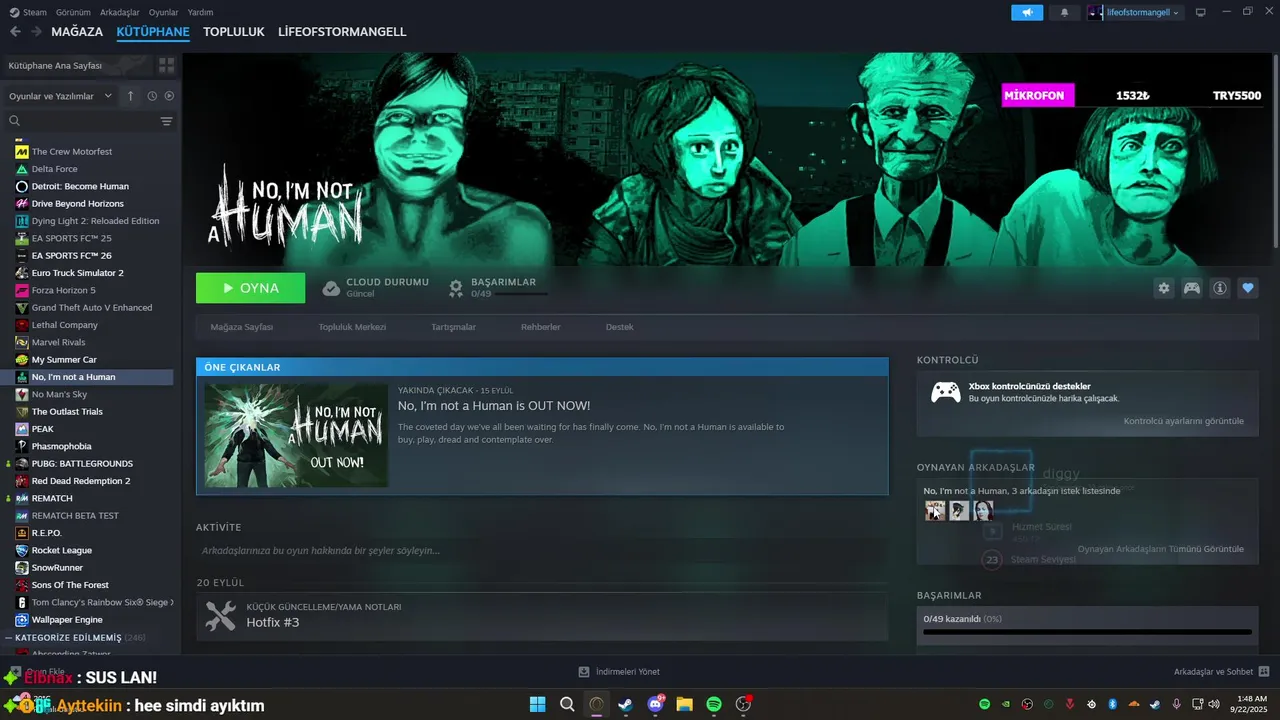
Task: Open controller configuration icon
Action: [x=1192, y=288]
